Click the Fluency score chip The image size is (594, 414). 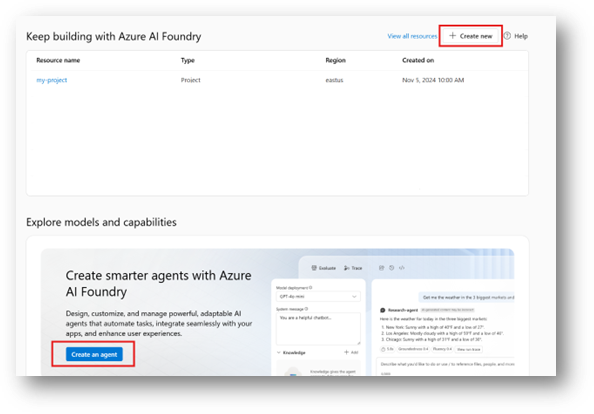pyautogui.click(x=442, y=349)
